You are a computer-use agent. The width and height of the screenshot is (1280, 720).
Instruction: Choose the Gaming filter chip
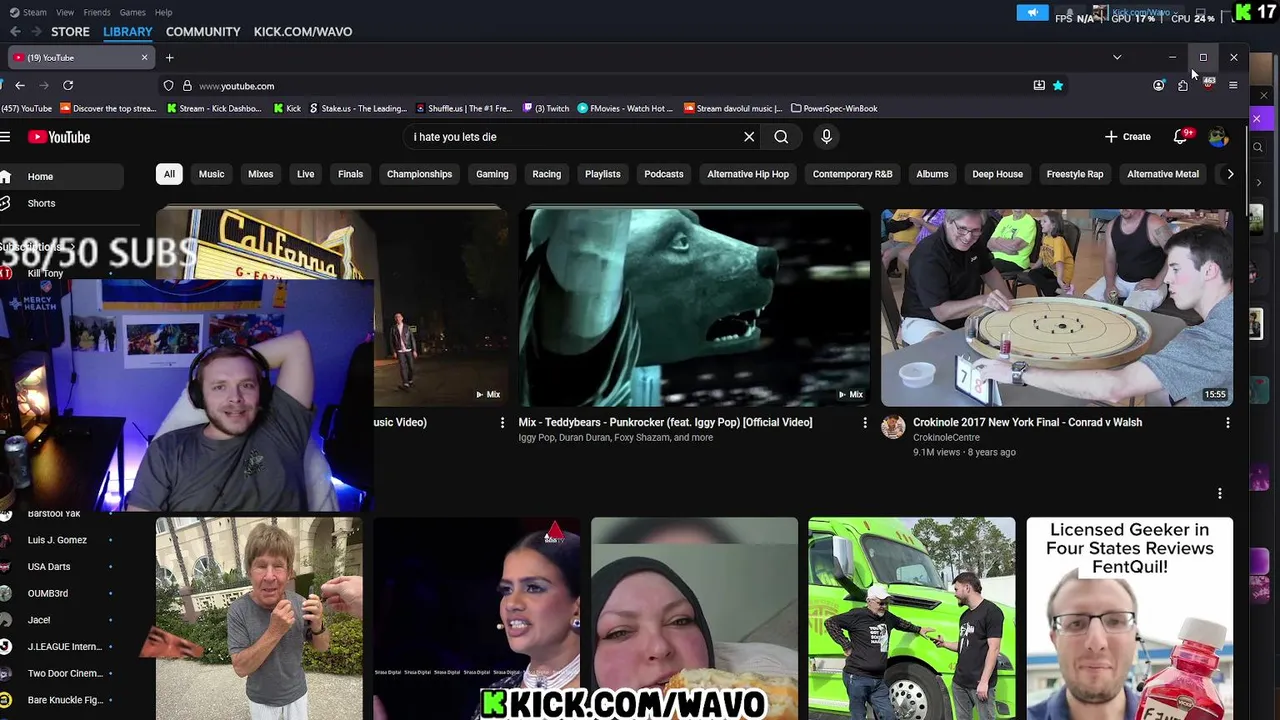(x=492, y=174)
